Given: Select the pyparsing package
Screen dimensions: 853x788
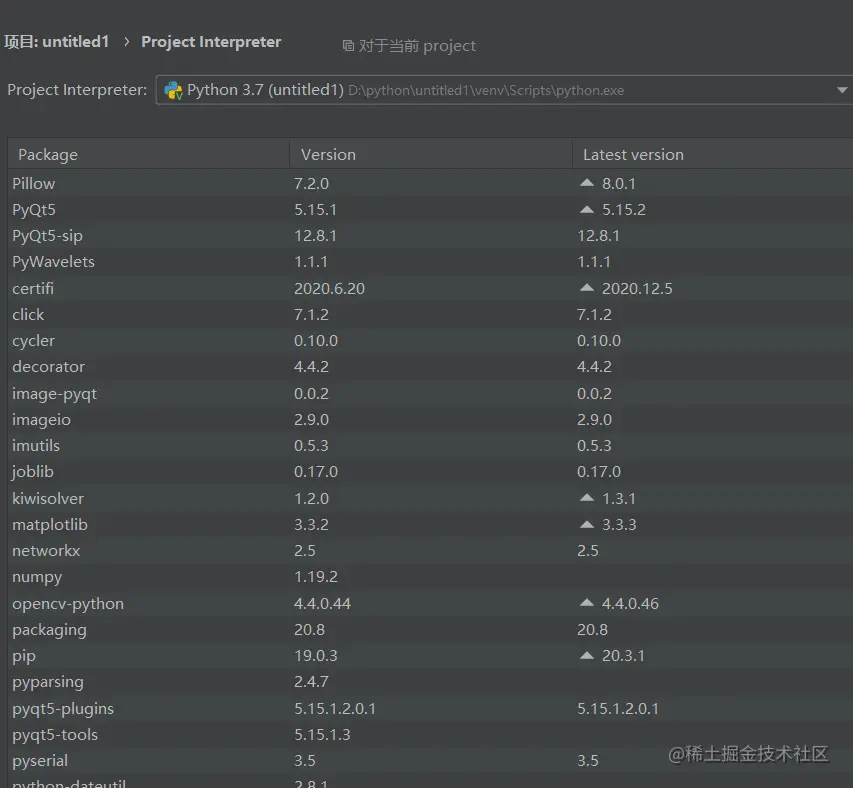Looking at the screenshot, I should (48, 682).
